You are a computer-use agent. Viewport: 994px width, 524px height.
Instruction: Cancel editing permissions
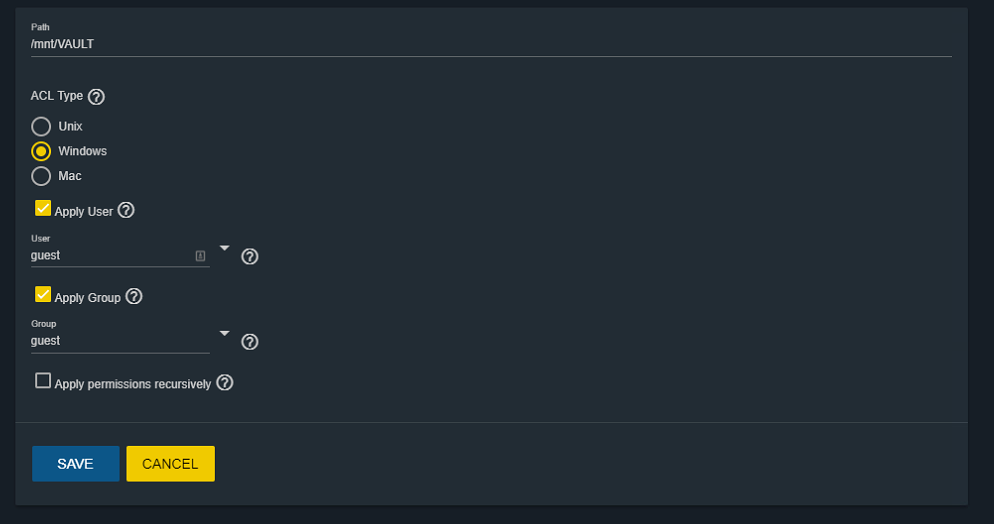[x=171, y=464]
